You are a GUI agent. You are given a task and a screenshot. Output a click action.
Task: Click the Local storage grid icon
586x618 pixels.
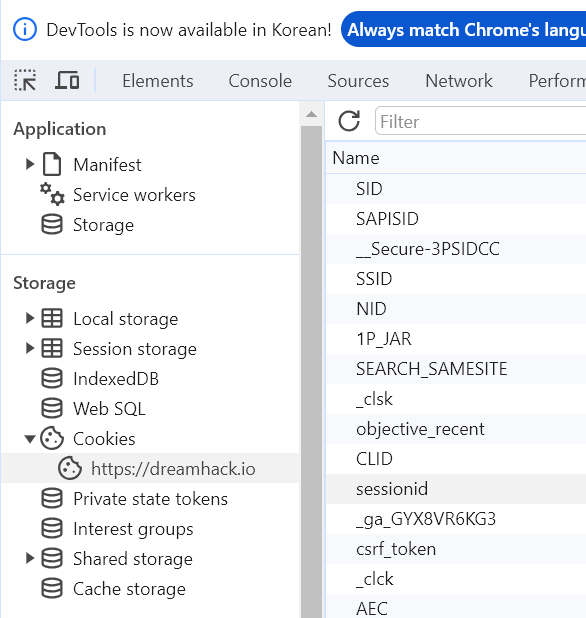click(x=52, y=318)
